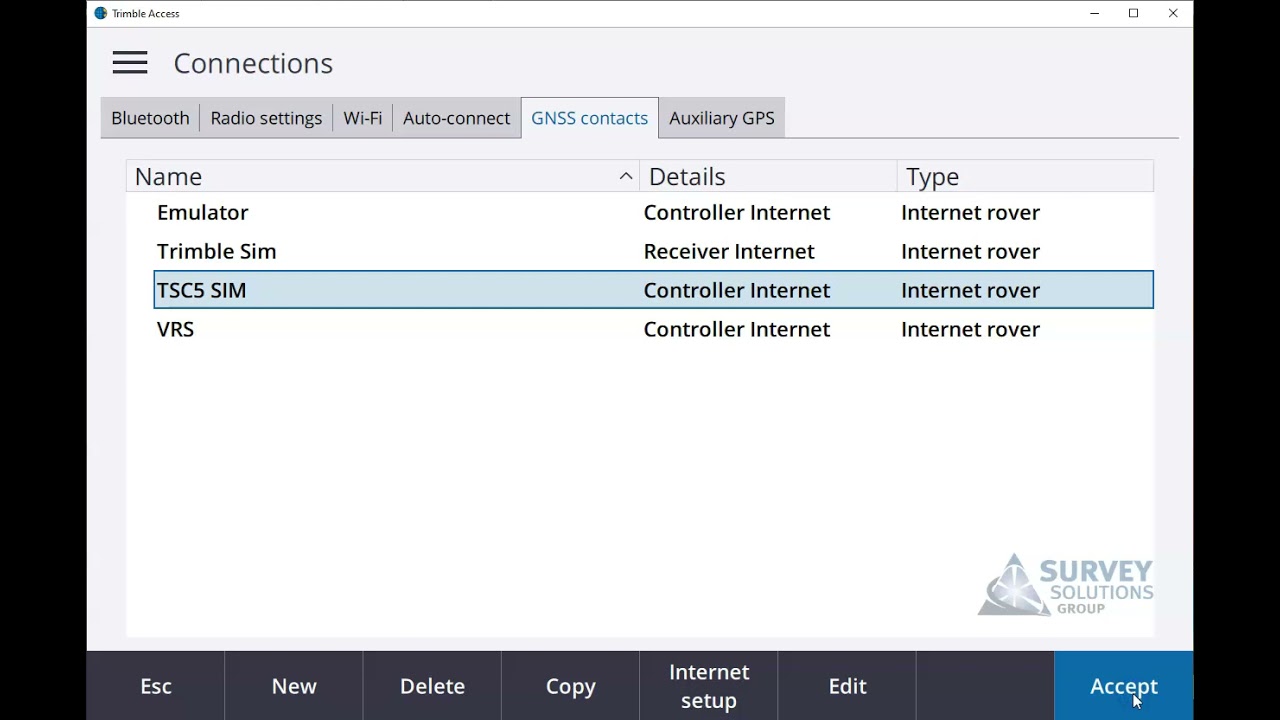
Task: Close the Trimble Access window
Action: coord(1173,13)
